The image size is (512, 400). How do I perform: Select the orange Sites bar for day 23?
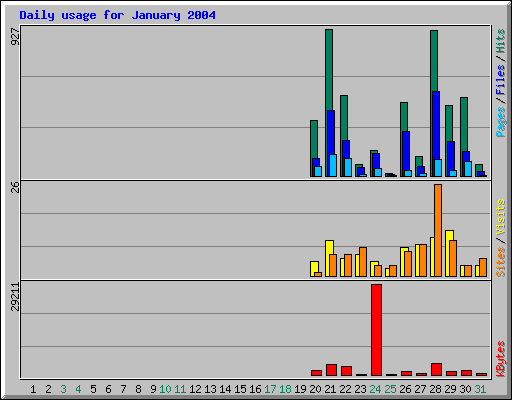363,262
